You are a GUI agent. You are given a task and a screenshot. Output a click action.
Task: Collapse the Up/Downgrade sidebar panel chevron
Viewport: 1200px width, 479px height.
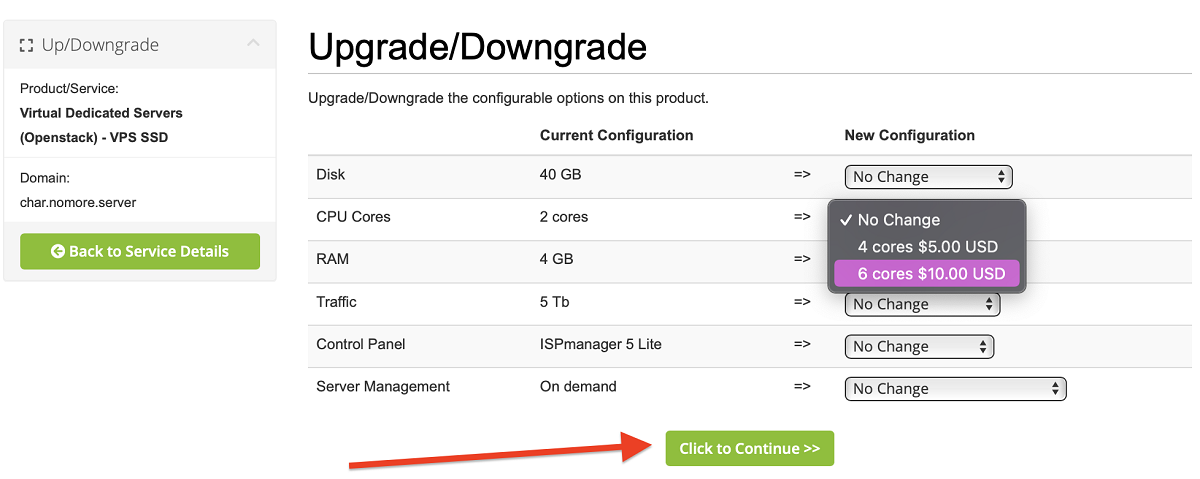(x=253, y=43)
